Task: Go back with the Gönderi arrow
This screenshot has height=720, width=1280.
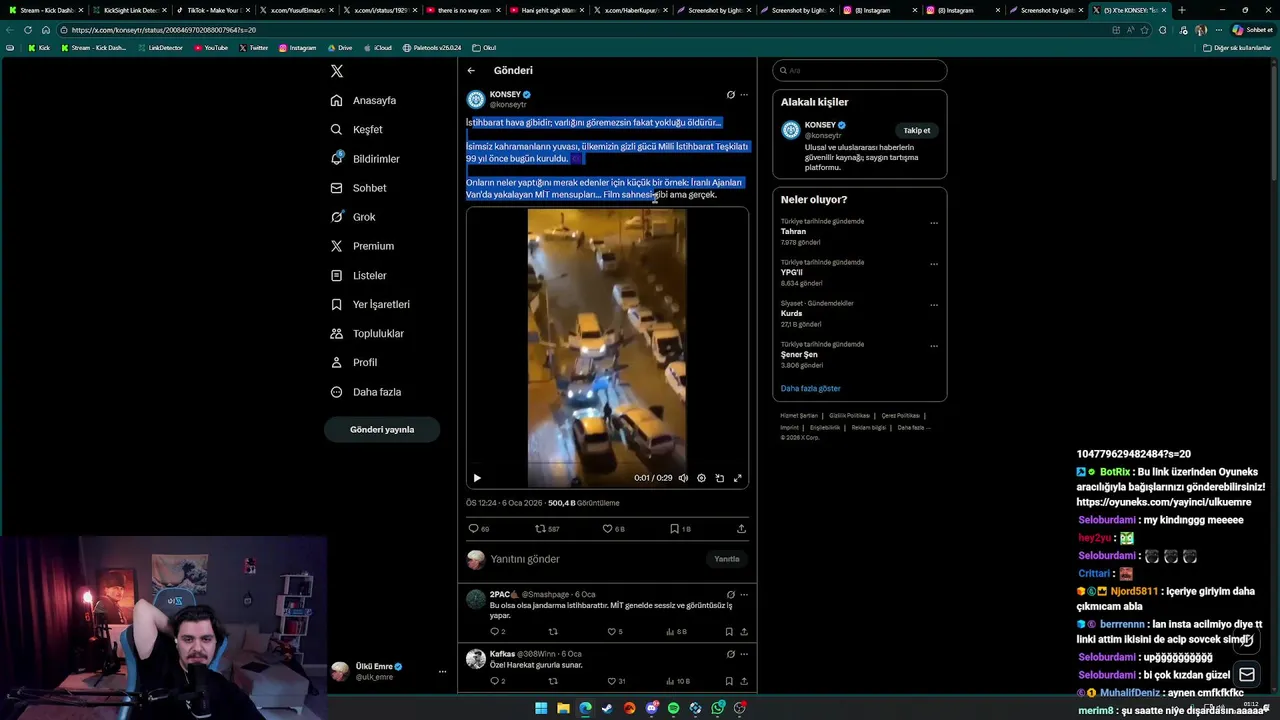Action: pos(471,71)
